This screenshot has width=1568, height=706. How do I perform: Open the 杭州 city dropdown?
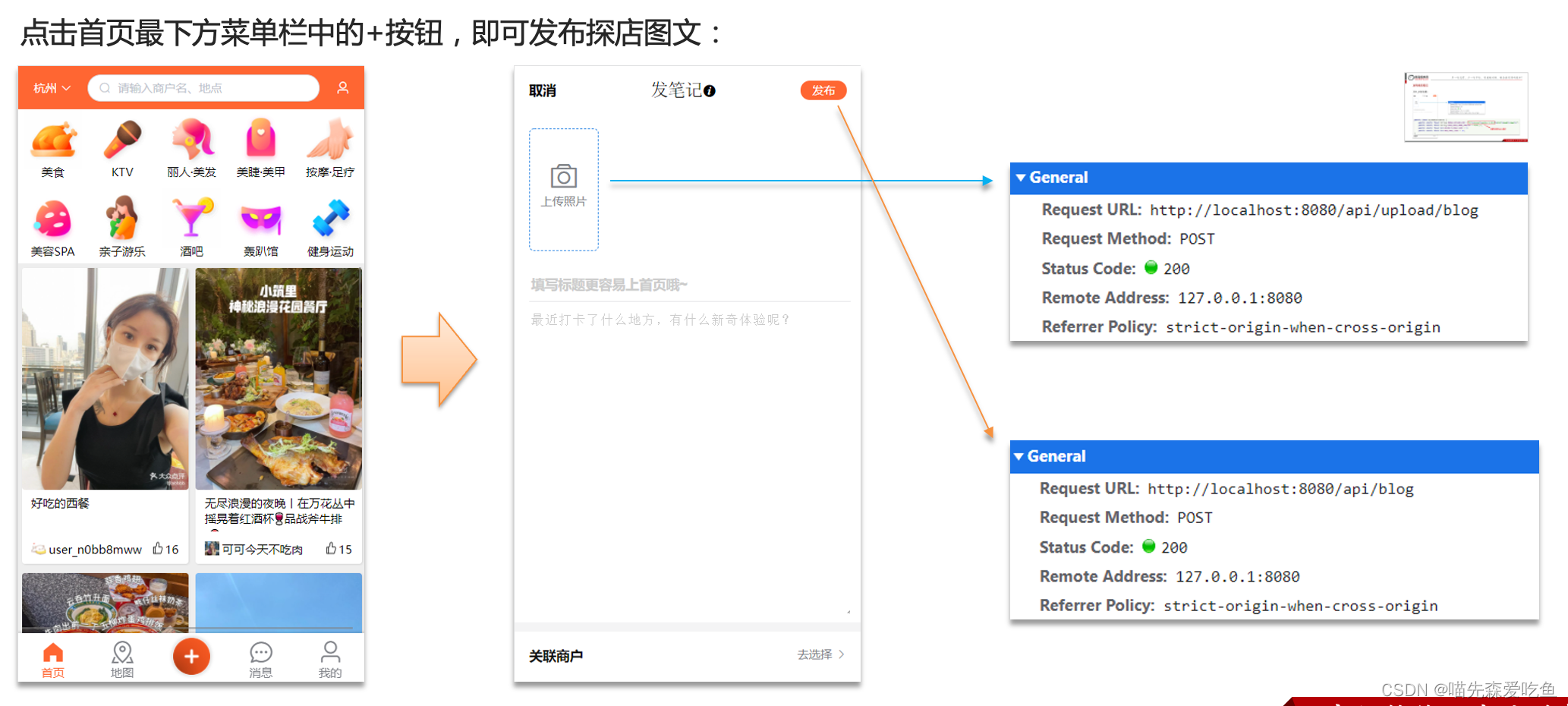(52, 88)
